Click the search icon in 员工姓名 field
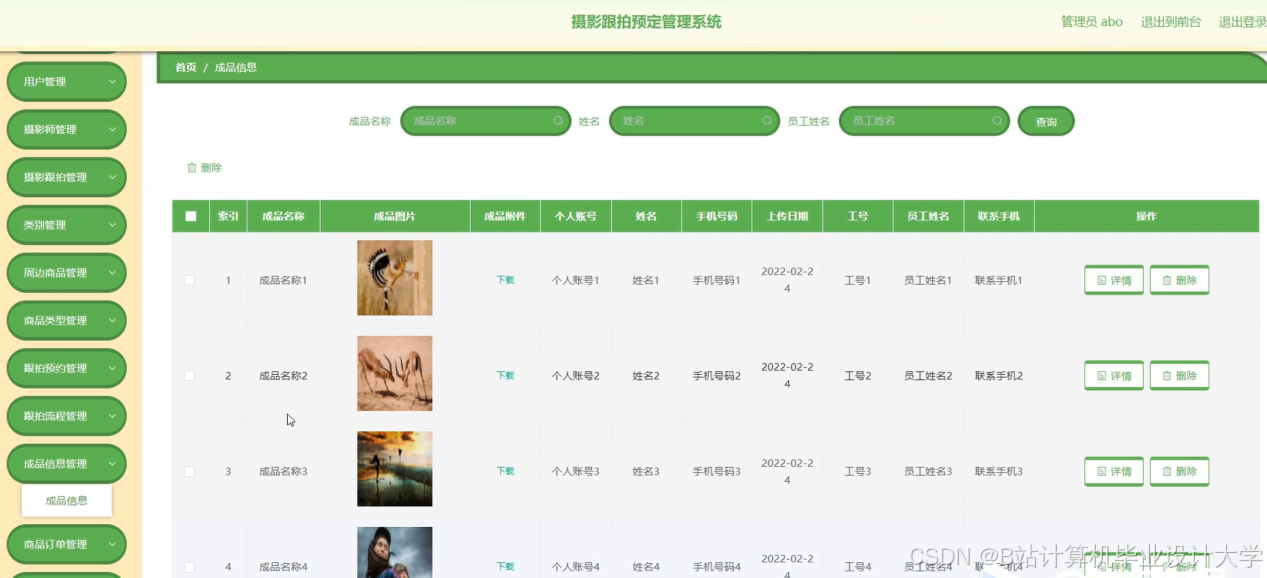 pyautogui.click(x=997, y=121)
